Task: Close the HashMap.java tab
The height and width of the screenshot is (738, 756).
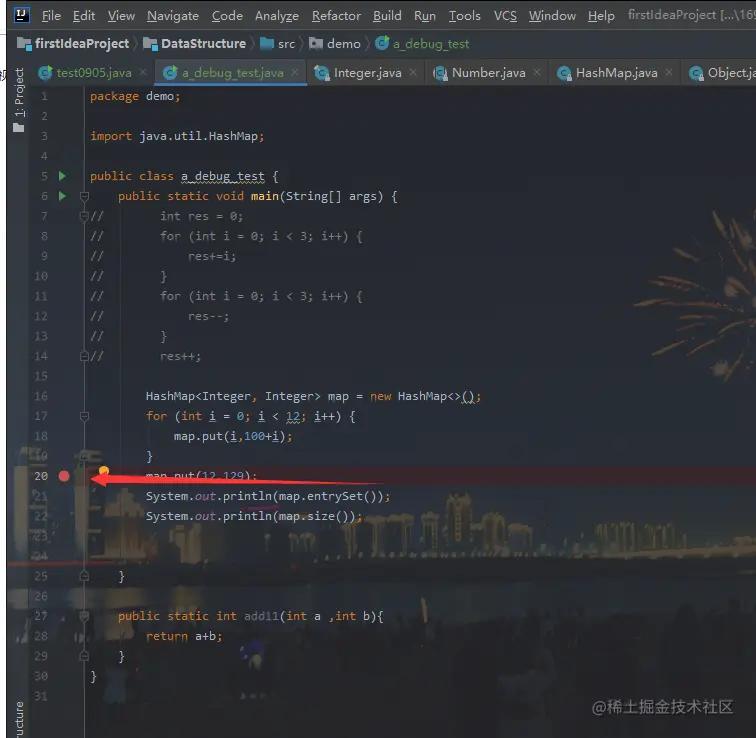Action: pos(669,72)
